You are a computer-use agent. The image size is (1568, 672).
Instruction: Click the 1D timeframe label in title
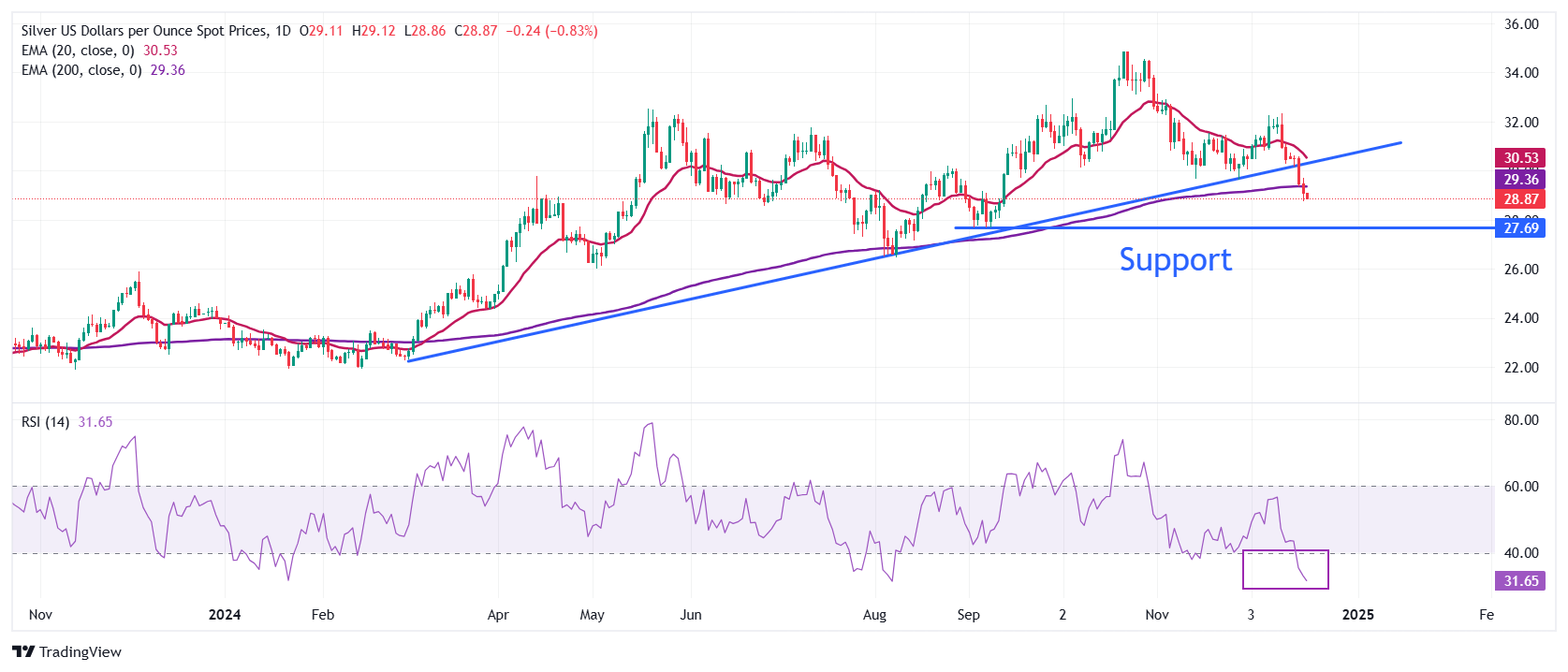282,31
